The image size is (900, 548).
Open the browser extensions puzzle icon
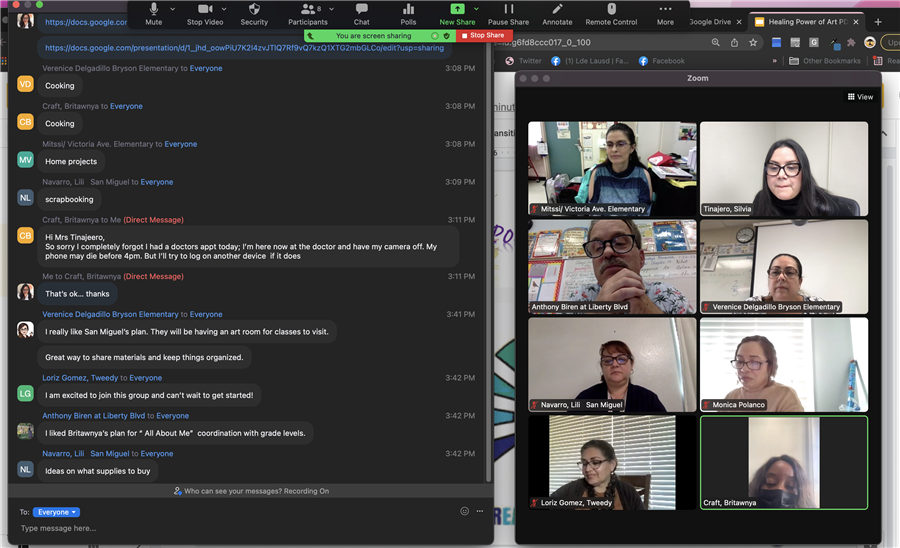(x=851, y=42)
